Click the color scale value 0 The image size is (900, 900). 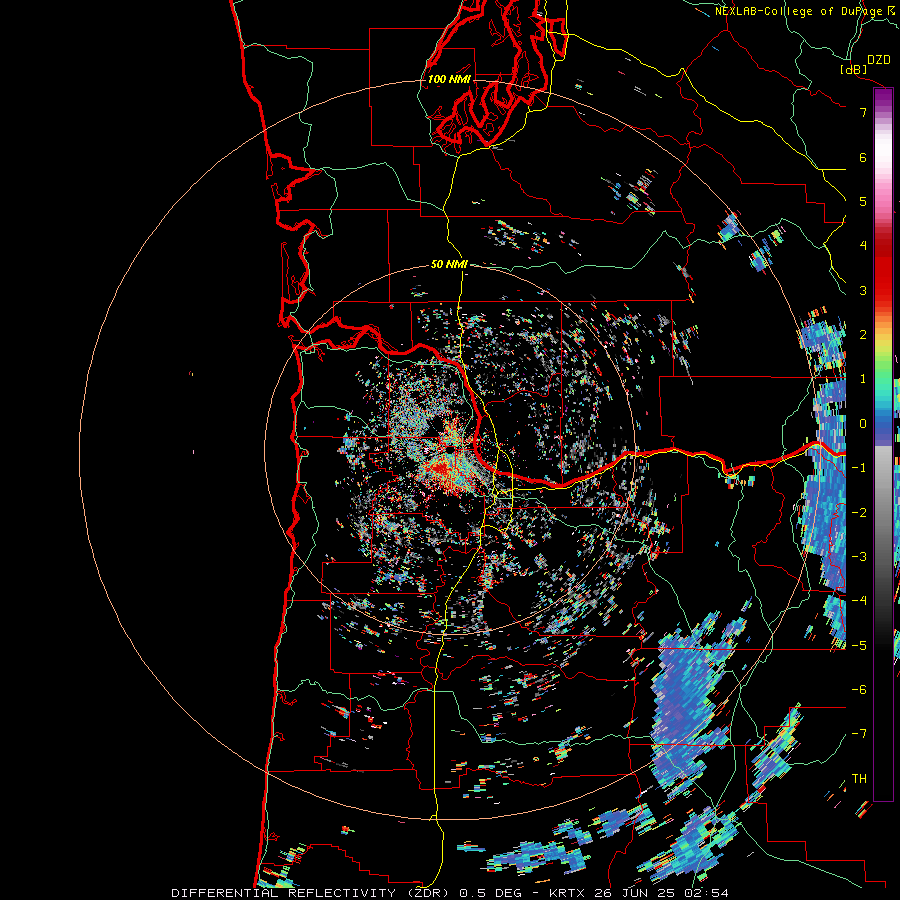[863, 424]
